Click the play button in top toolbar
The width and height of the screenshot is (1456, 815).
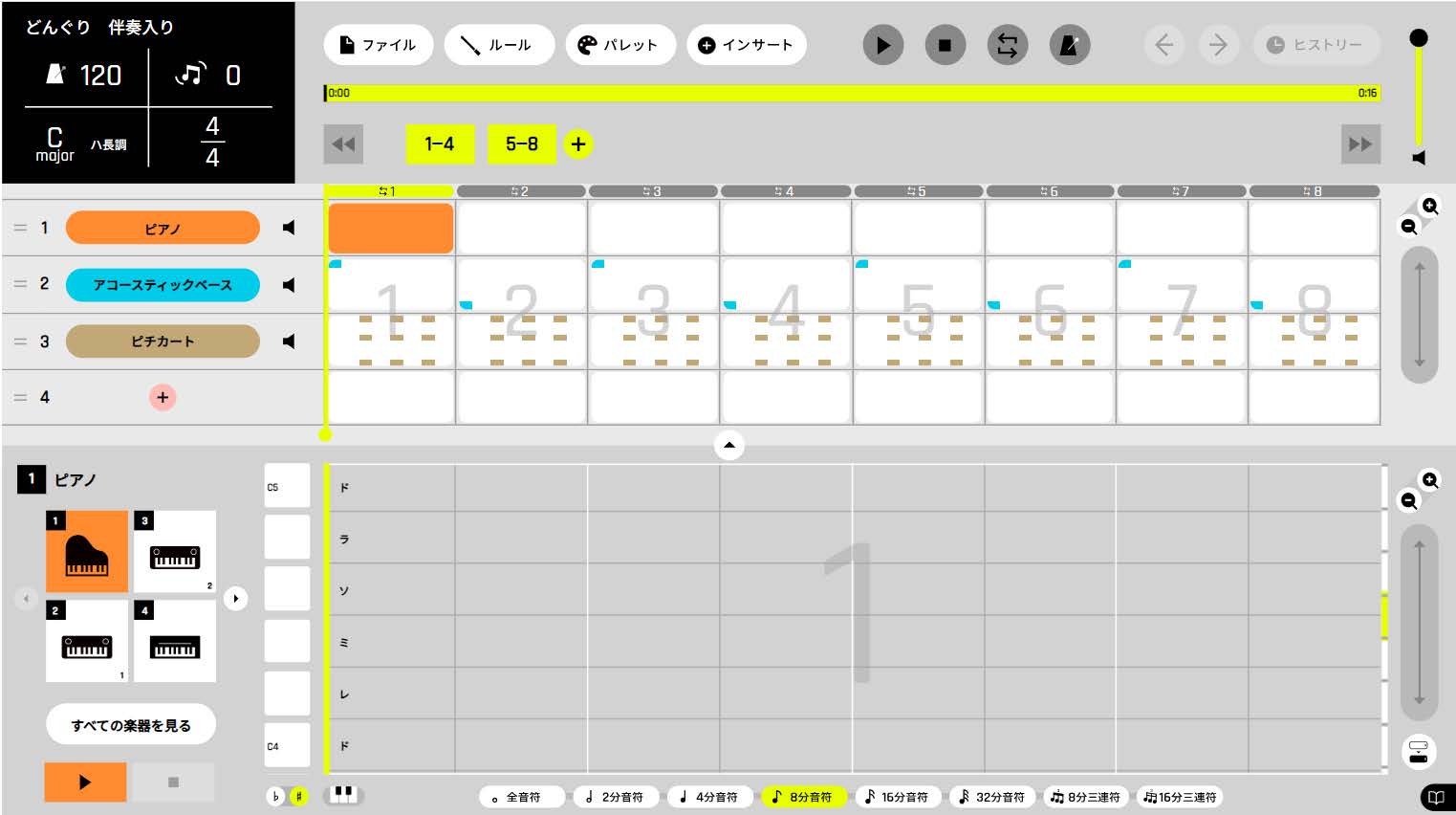click(882, 45)
